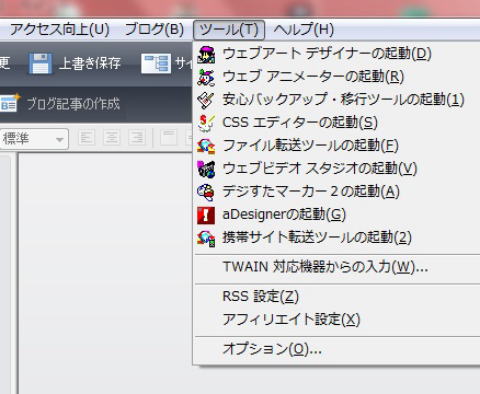Click the ウェブアート デザイナー launch icon
Screen dimensions: 480x394
[206, 55]
